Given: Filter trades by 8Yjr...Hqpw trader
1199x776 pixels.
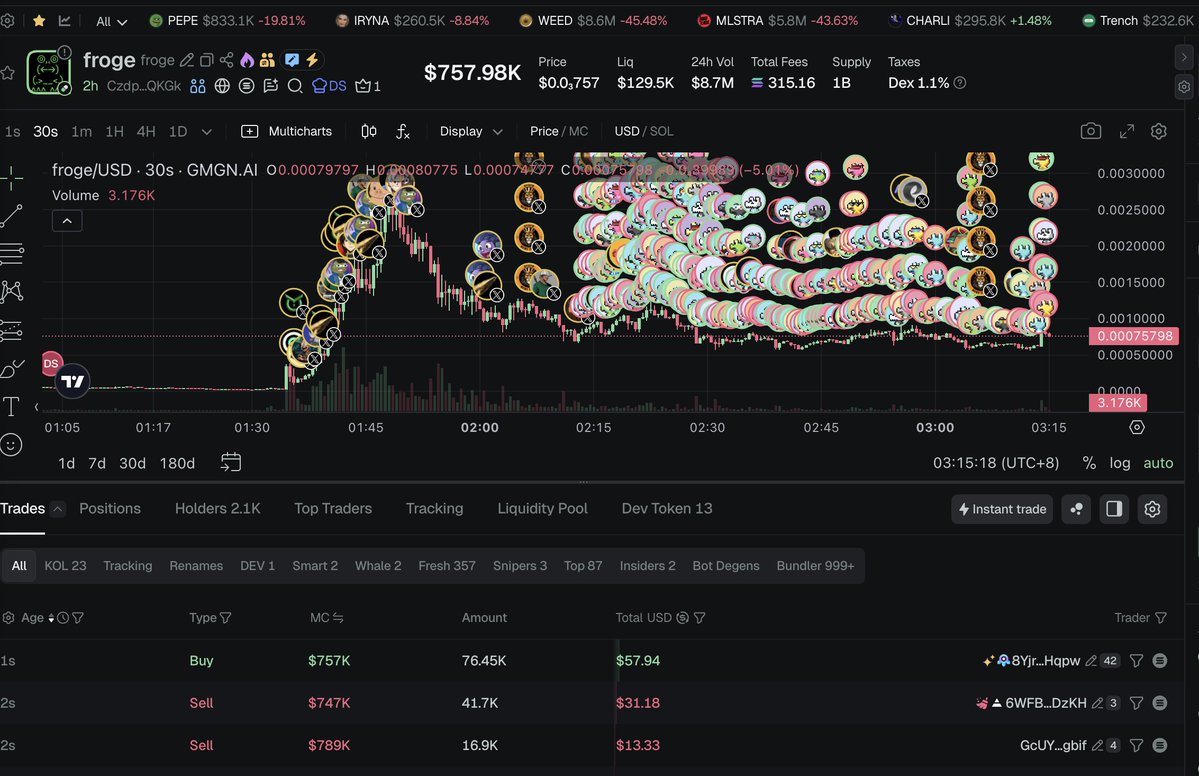Looking at the screenshot, I should coord(1136,661).
